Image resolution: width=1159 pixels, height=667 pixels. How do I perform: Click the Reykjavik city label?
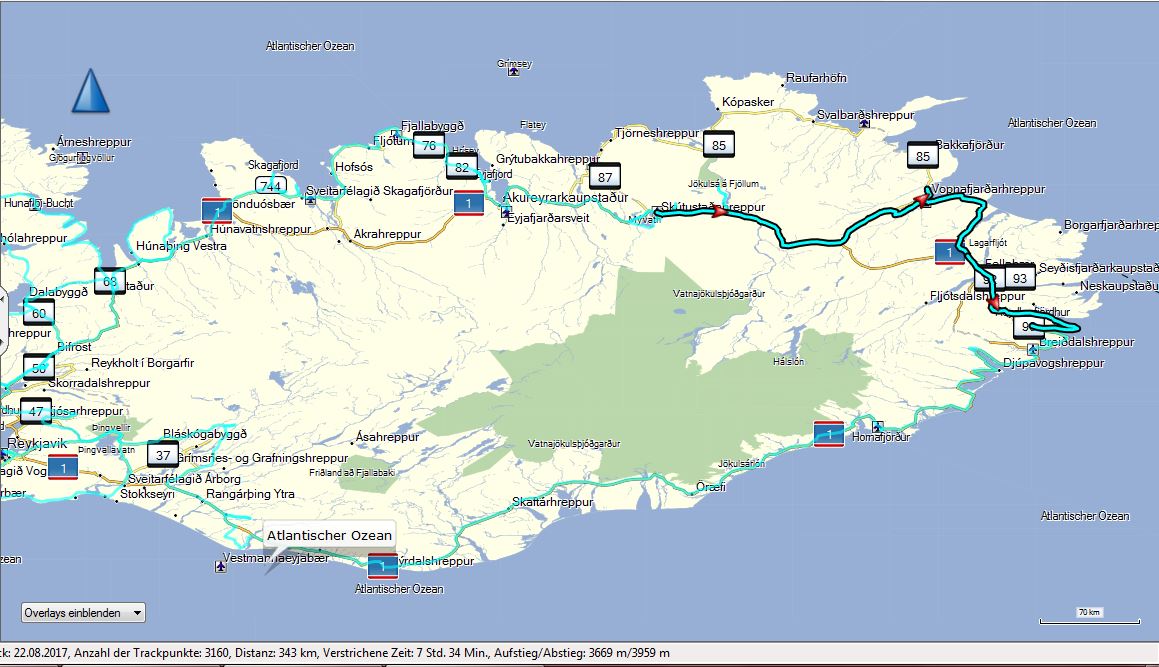pos(36,443)
